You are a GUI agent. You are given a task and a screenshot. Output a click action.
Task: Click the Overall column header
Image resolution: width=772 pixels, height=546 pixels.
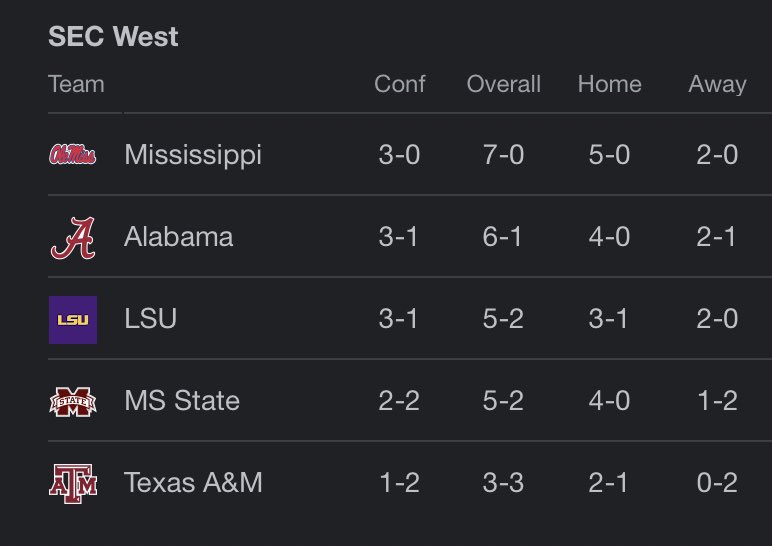[x=504, y=84]
